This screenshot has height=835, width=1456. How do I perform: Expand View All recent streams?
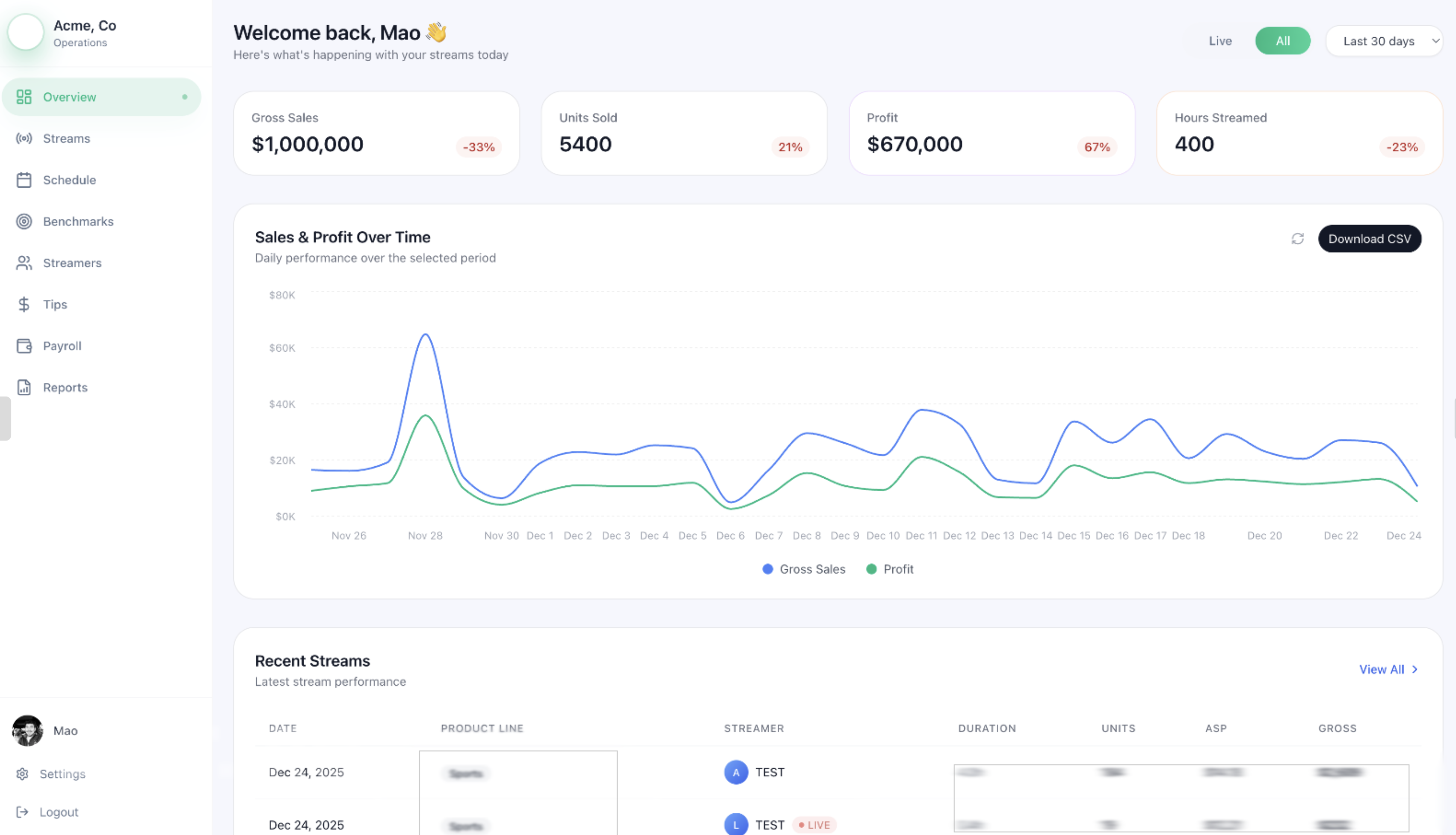click(1388, 669)
